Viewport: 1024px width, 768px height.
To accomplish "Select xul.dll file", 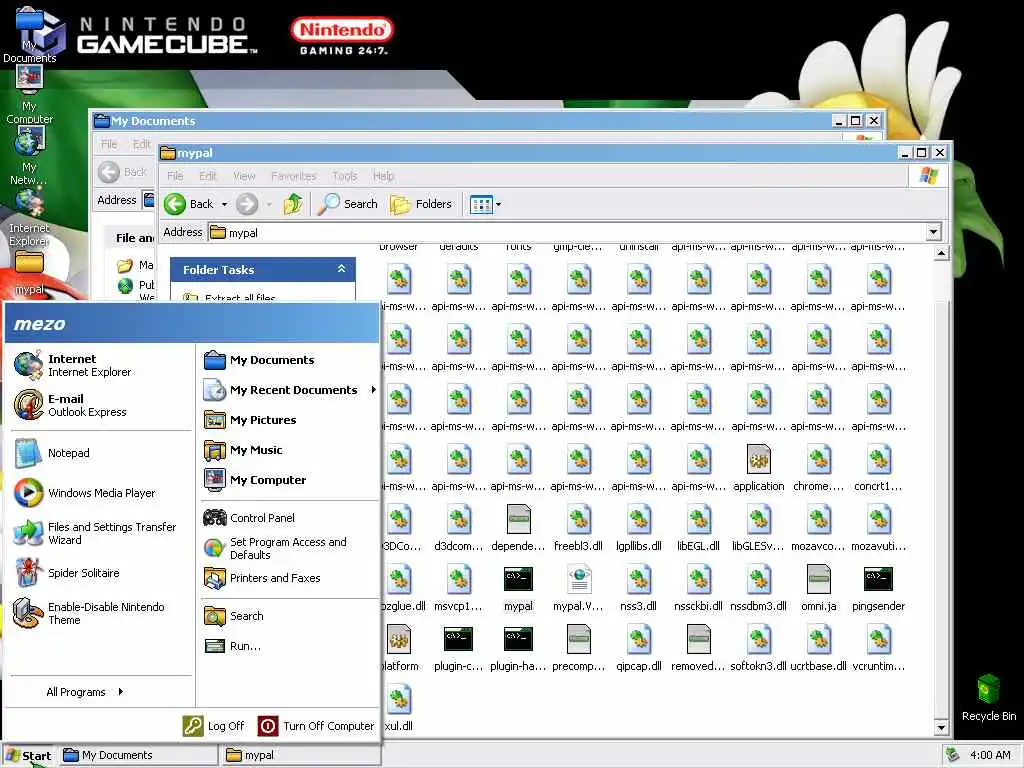I will (398, 709).
